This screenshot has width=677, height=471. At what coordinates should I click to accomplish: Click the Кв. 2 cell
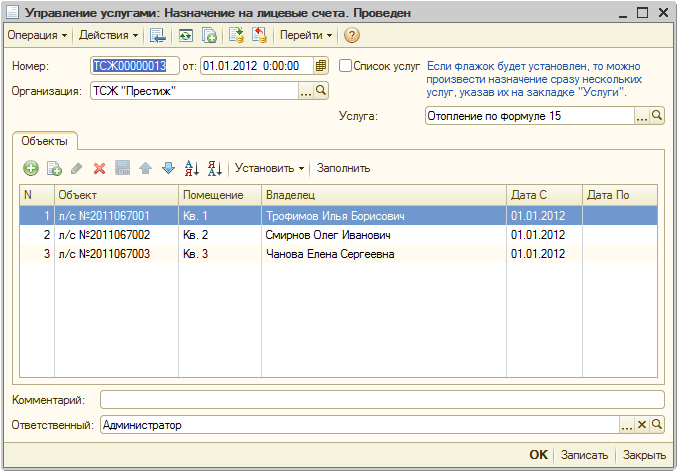[x=220, y=235]
